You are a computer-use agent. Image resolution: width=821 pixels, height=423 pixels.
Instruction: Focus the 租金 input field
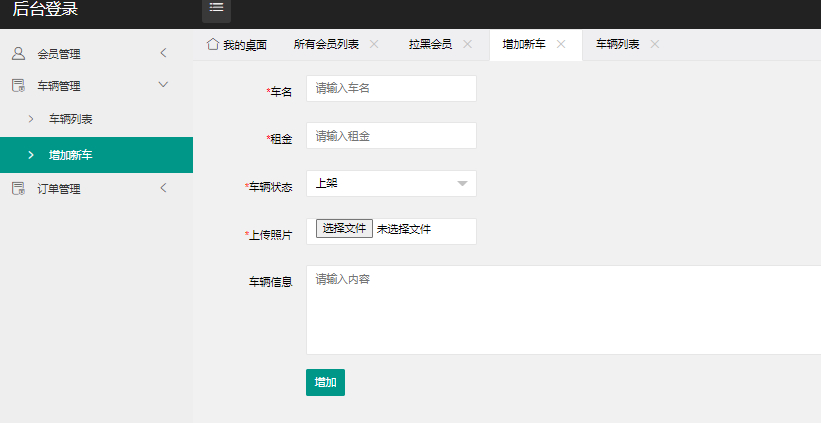tap(391, 136)
